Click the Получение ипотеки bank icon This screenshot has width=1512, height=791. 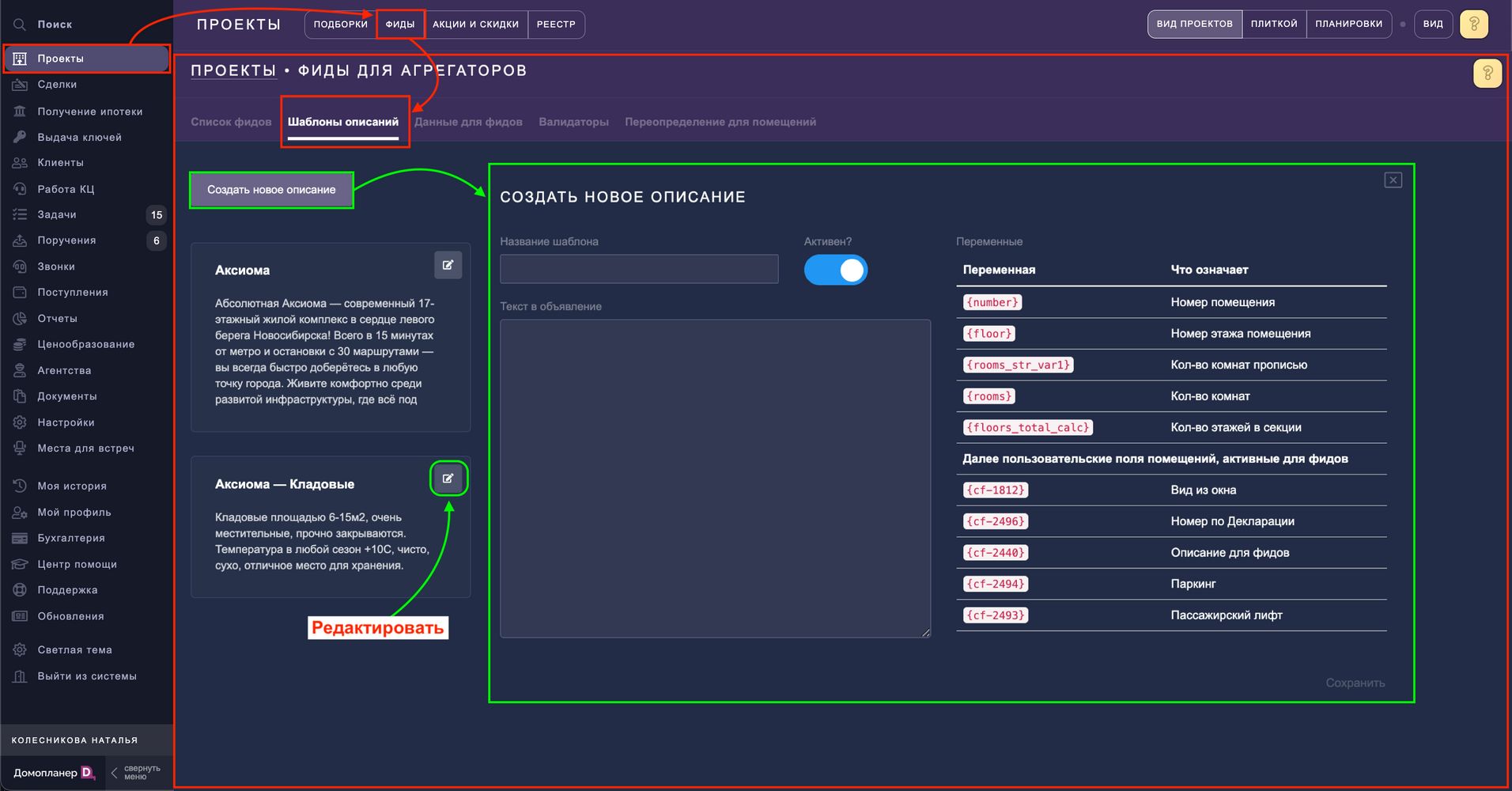coord(20,112)
